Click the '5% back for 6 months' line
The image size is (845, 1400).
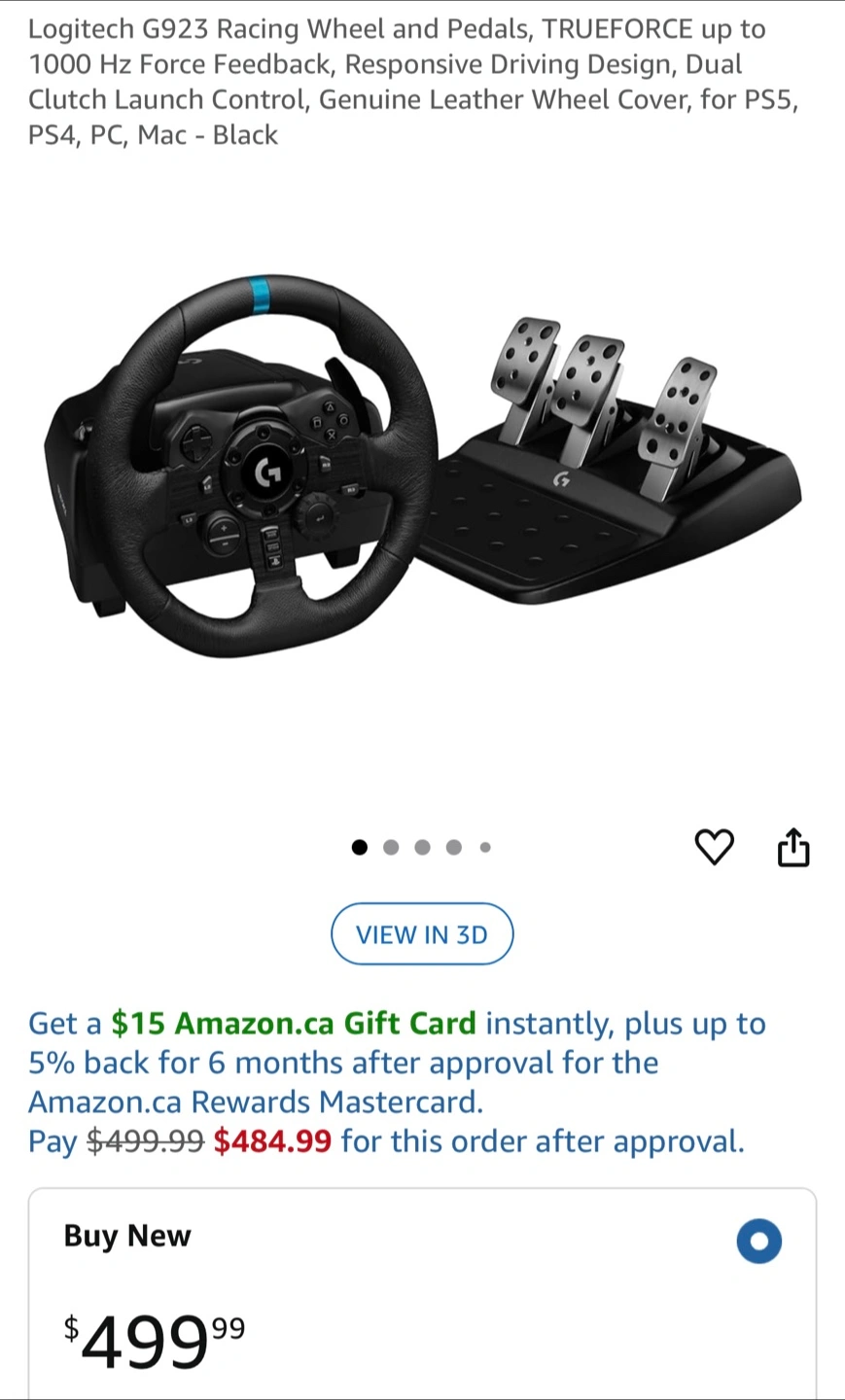click(x=343, y=1063)
